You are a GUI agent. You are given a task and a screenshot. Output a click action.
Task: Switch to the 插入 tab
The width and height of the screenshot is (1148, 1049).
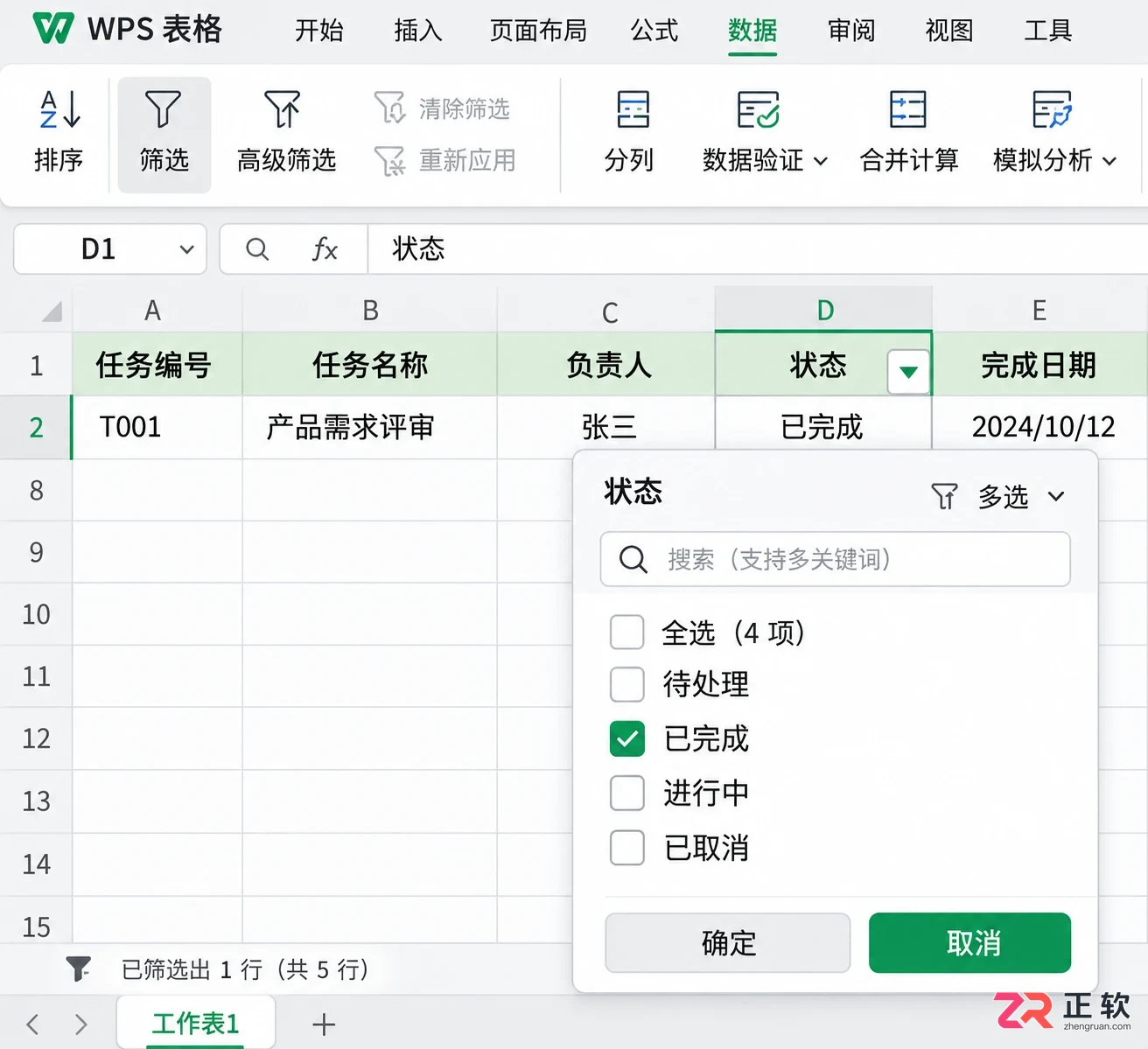pos(418,31)
